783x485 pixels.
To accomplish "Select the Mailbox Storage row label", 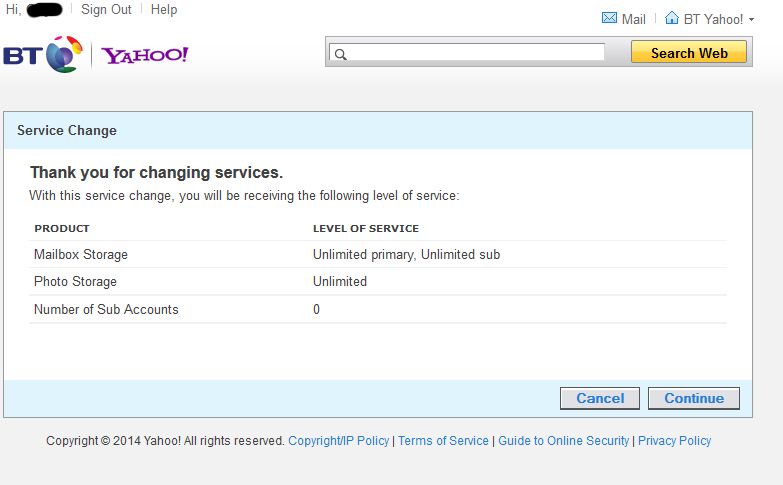I will [x=81, y=255].
